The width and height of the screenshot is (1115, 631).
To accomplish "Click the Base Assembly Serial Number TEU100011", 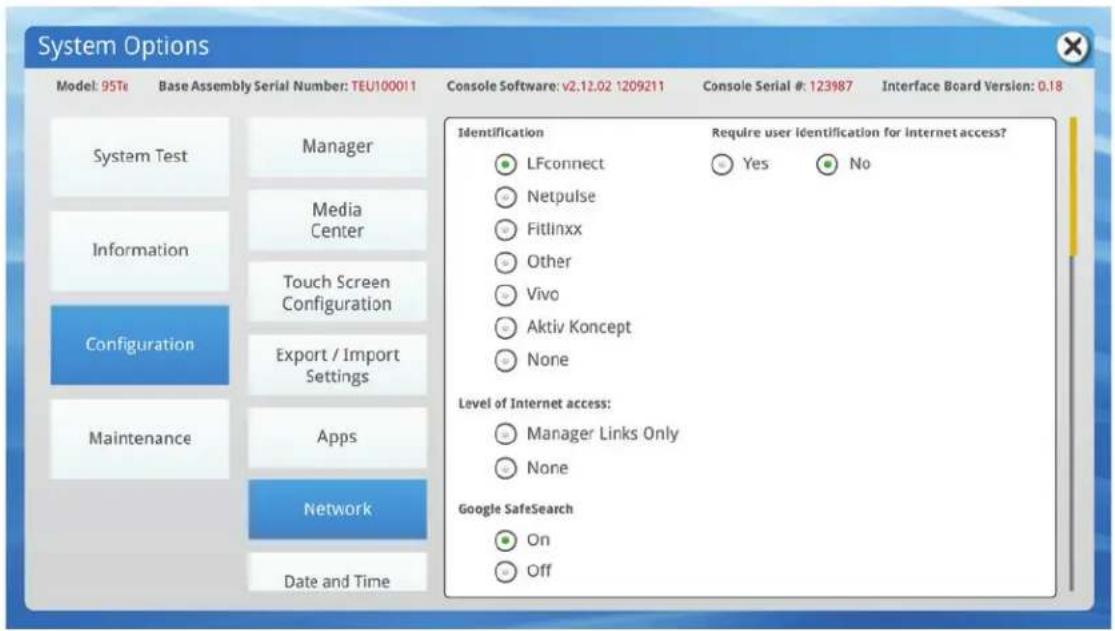I will (384, 86).
